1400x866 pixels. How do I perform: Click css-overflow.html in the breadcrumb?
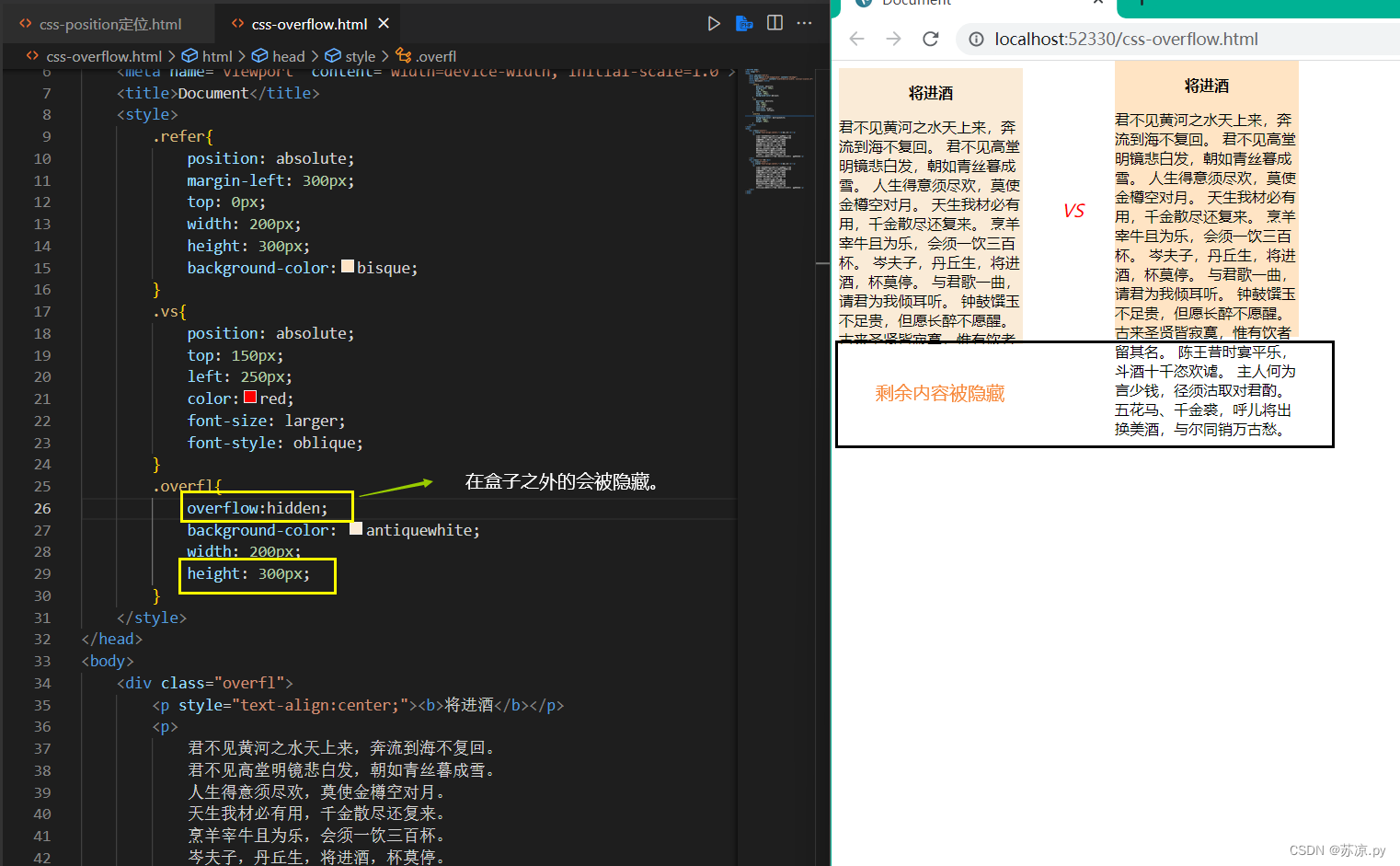pos(104,56)
